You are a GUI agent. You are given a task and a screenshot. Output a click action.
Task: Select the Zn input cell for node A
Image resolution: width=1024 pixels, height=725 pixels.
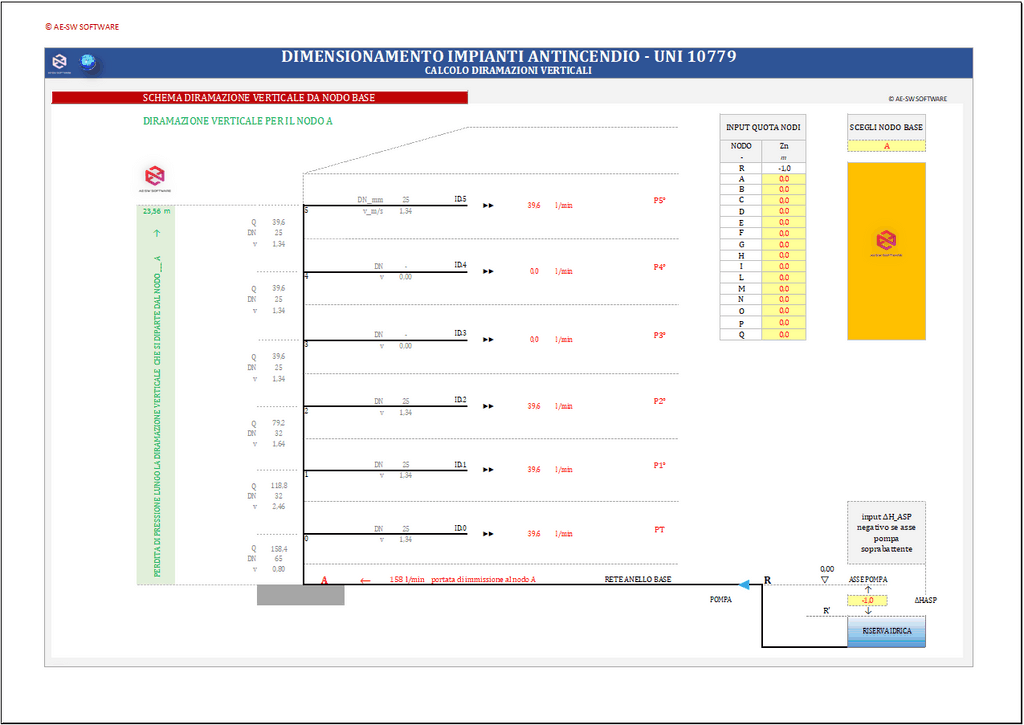click(783, 178)
